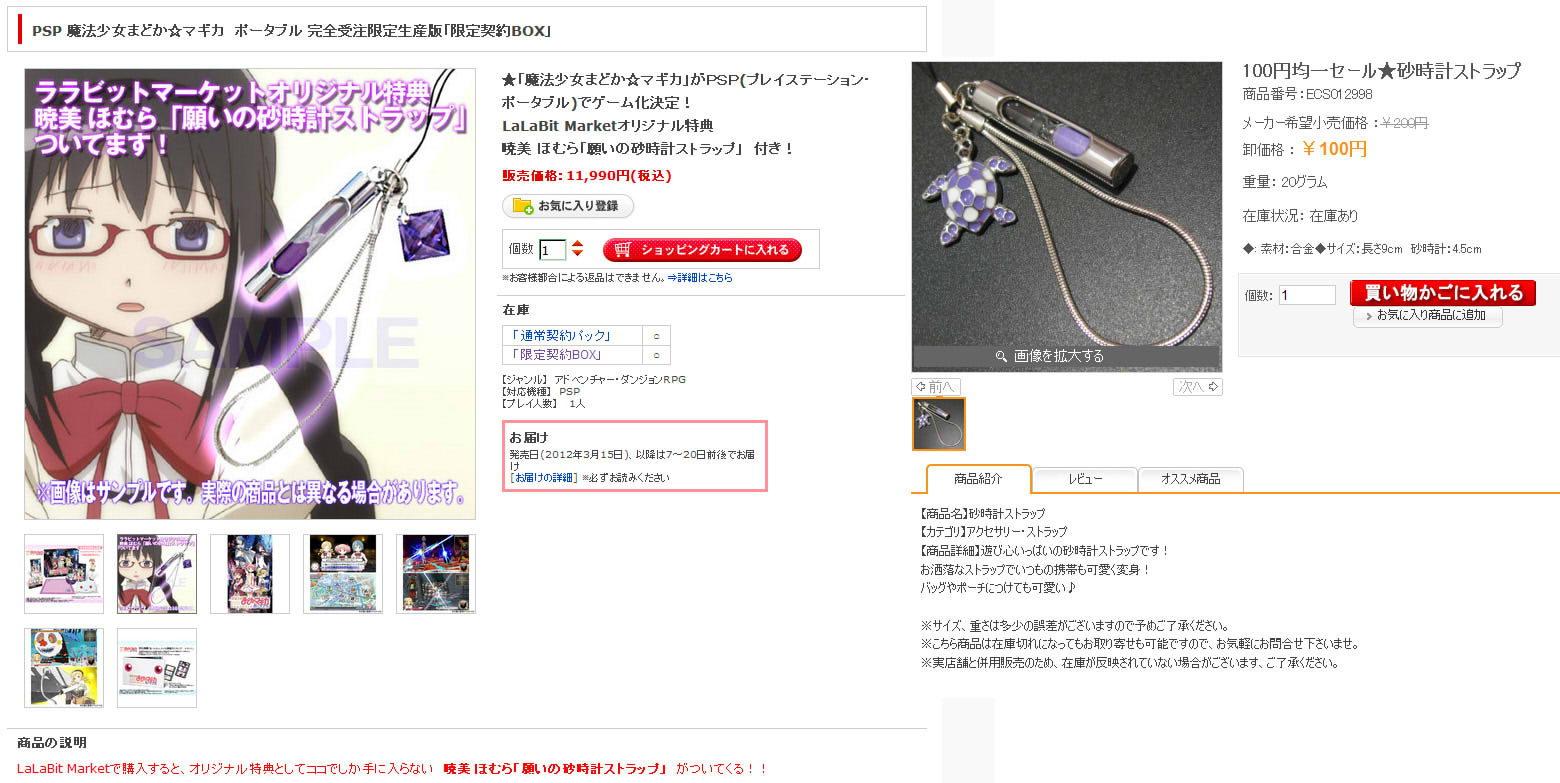
Task: Select the Homura strap sample thumbnail
Action: coord(157,574)
